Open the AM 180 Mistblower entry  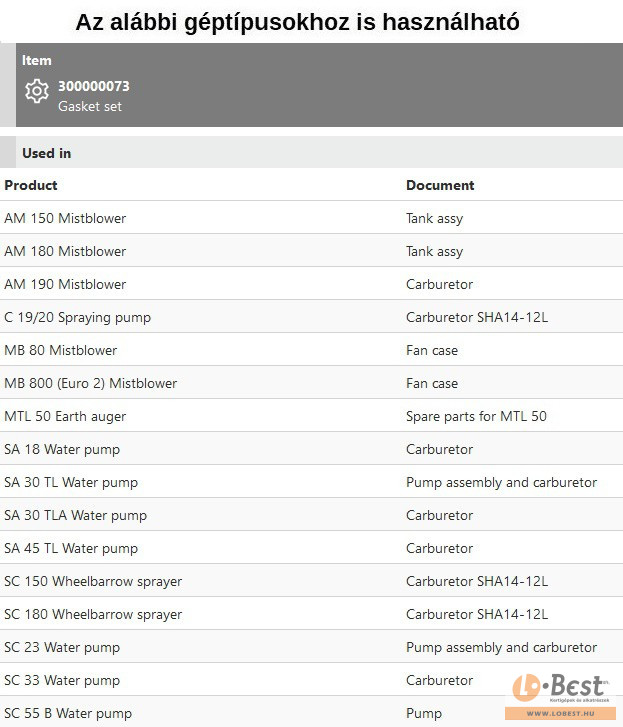[65, 251]
